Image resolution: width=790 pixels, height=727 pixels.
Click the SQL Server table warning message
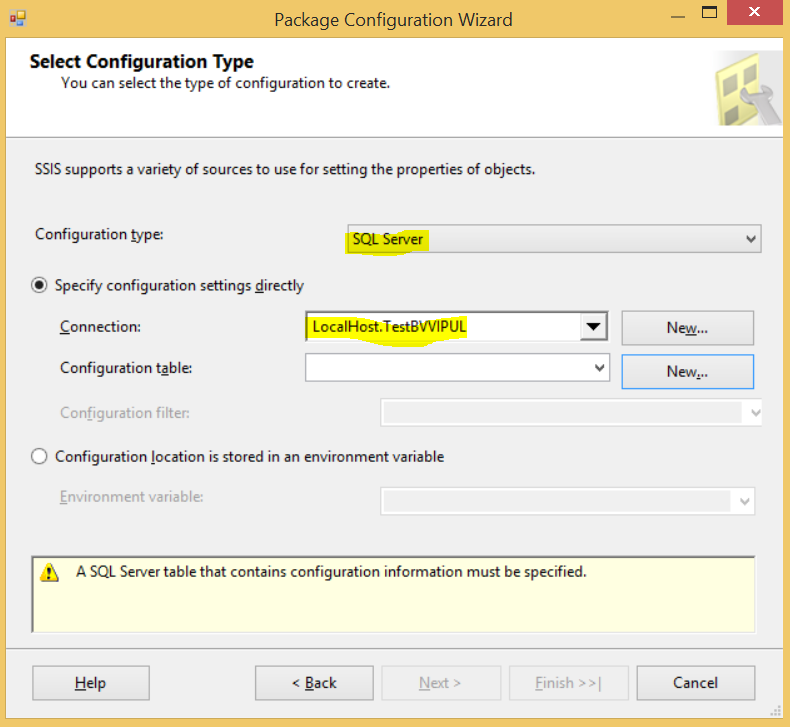(x=331, y=572)
